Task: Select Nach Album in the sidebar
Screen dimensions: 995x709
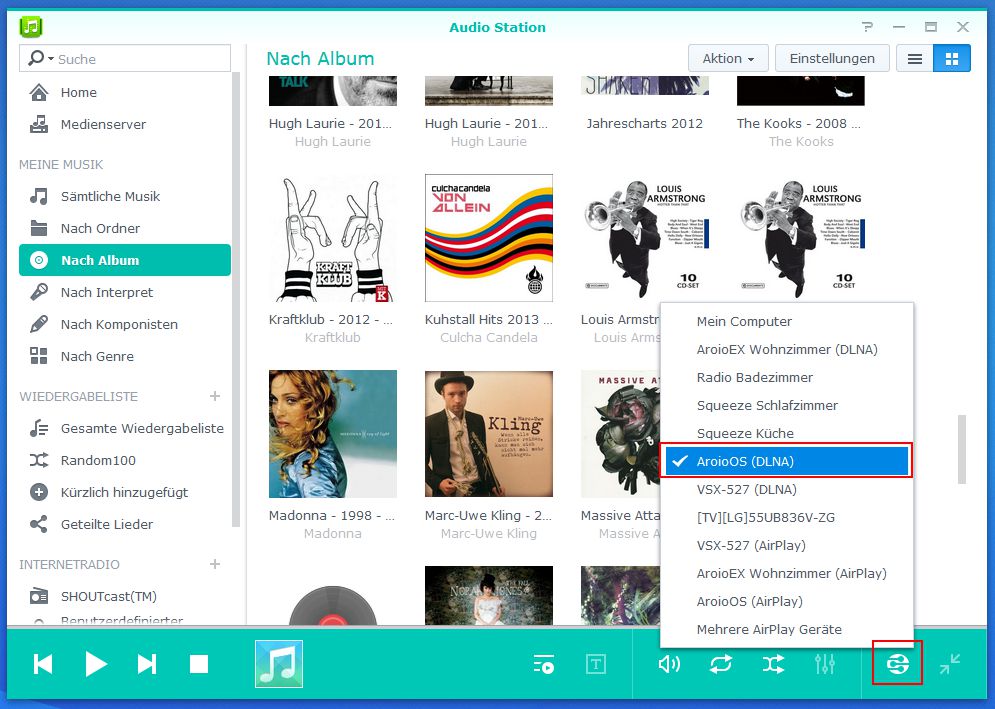Action: click(x=125, y=260)
